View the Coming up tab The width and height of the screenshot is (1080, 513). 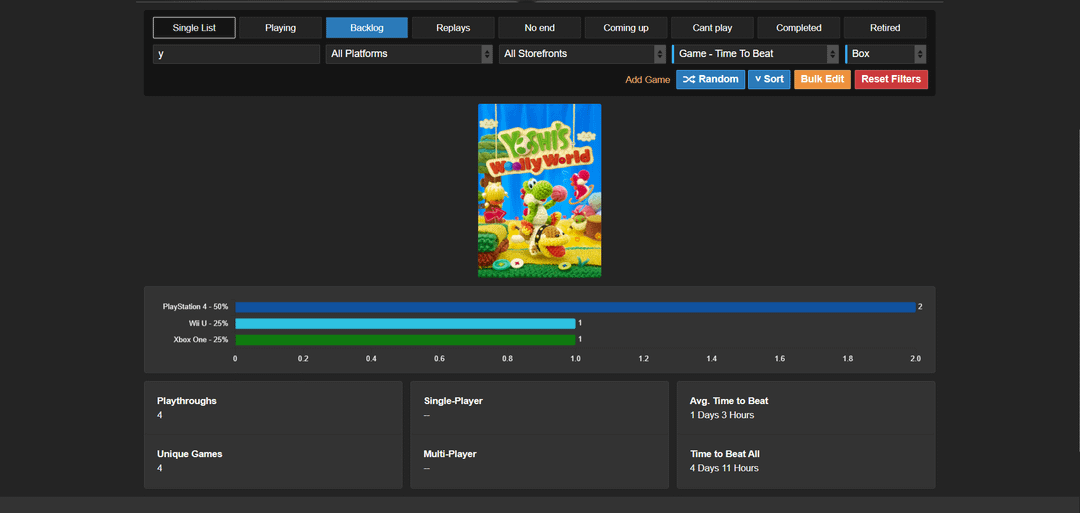(x=626, y=28)
